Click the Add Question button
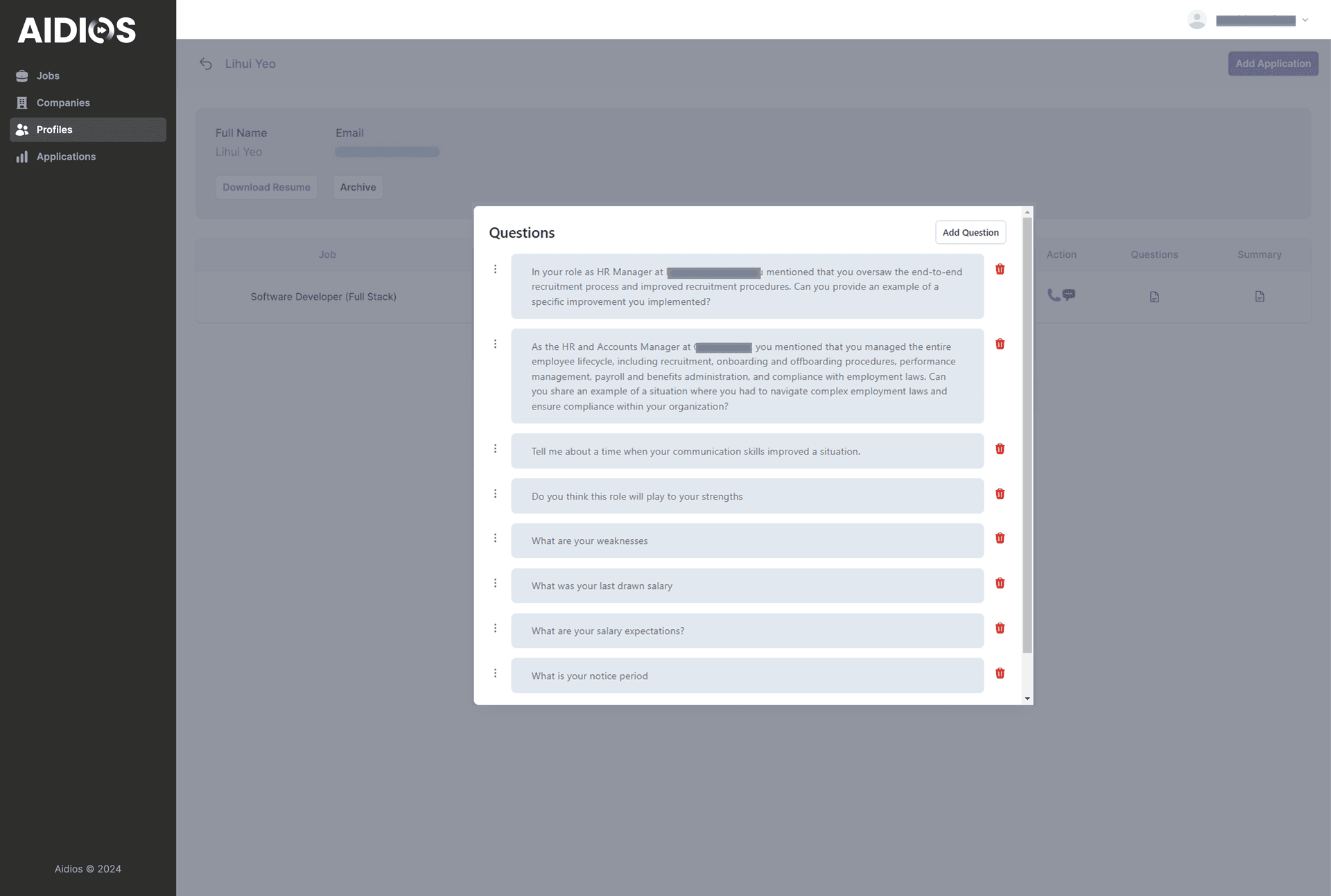 coord(970,233)
